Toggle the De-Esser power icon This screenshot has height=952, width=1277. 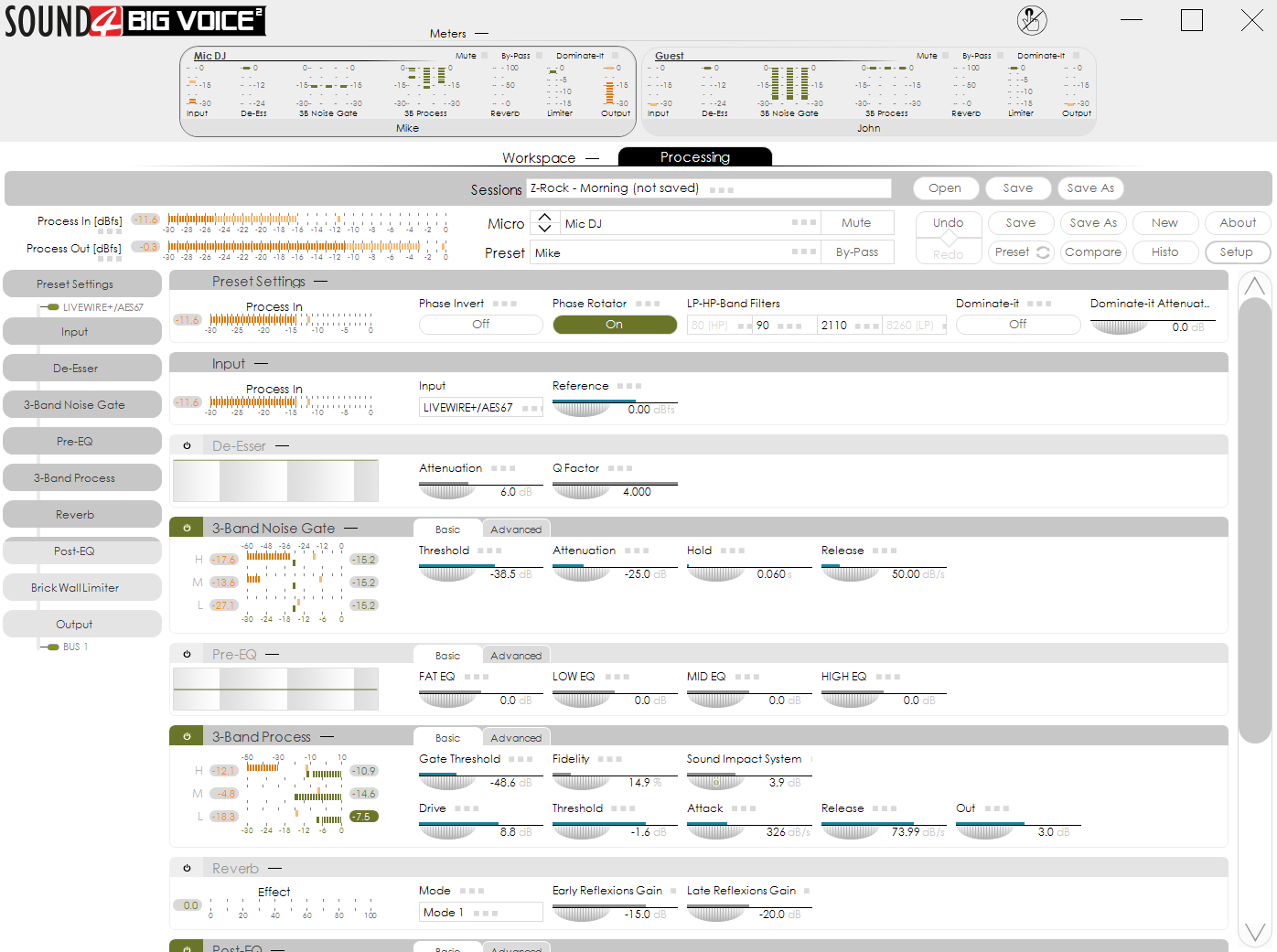click(187, 446)
